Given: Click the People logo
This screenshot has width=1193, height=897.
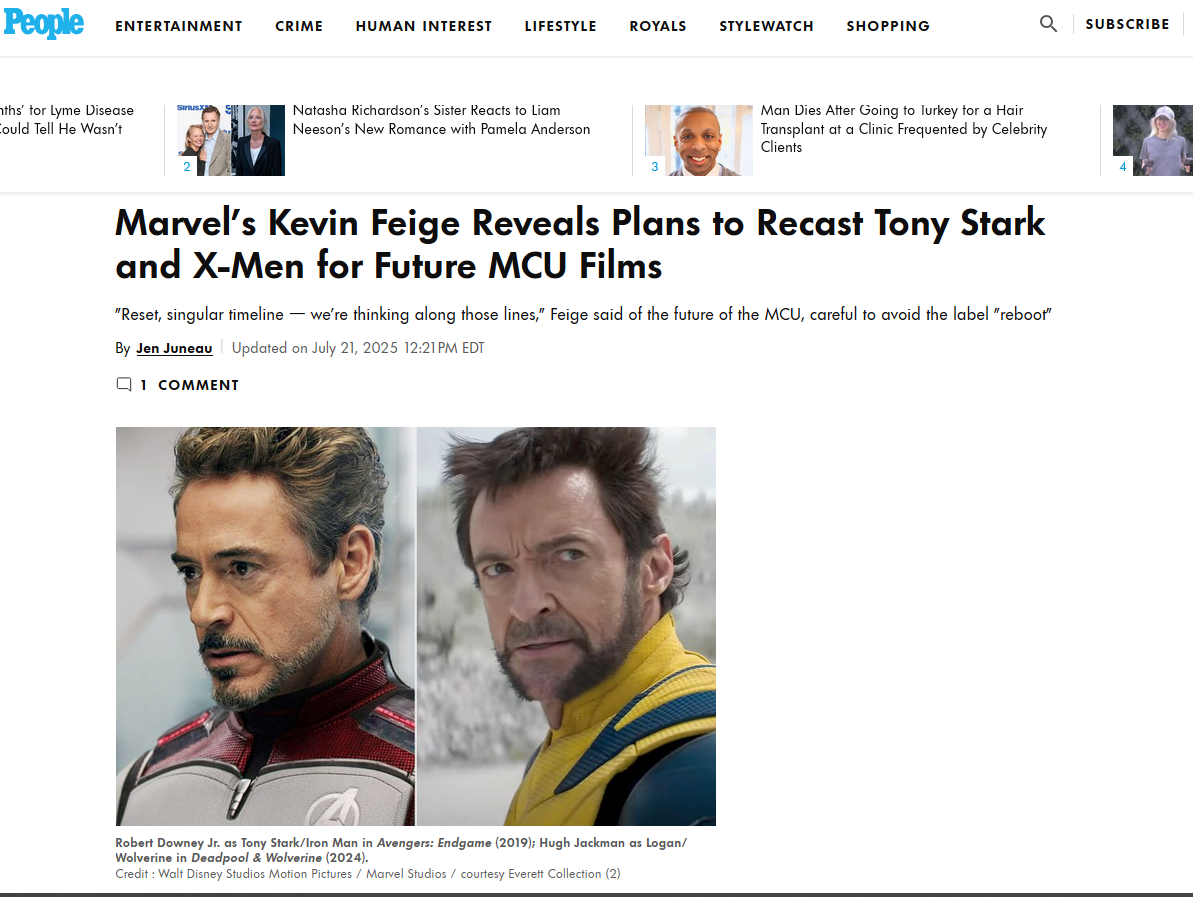Looking at the screenshot, I should [43, 24].
